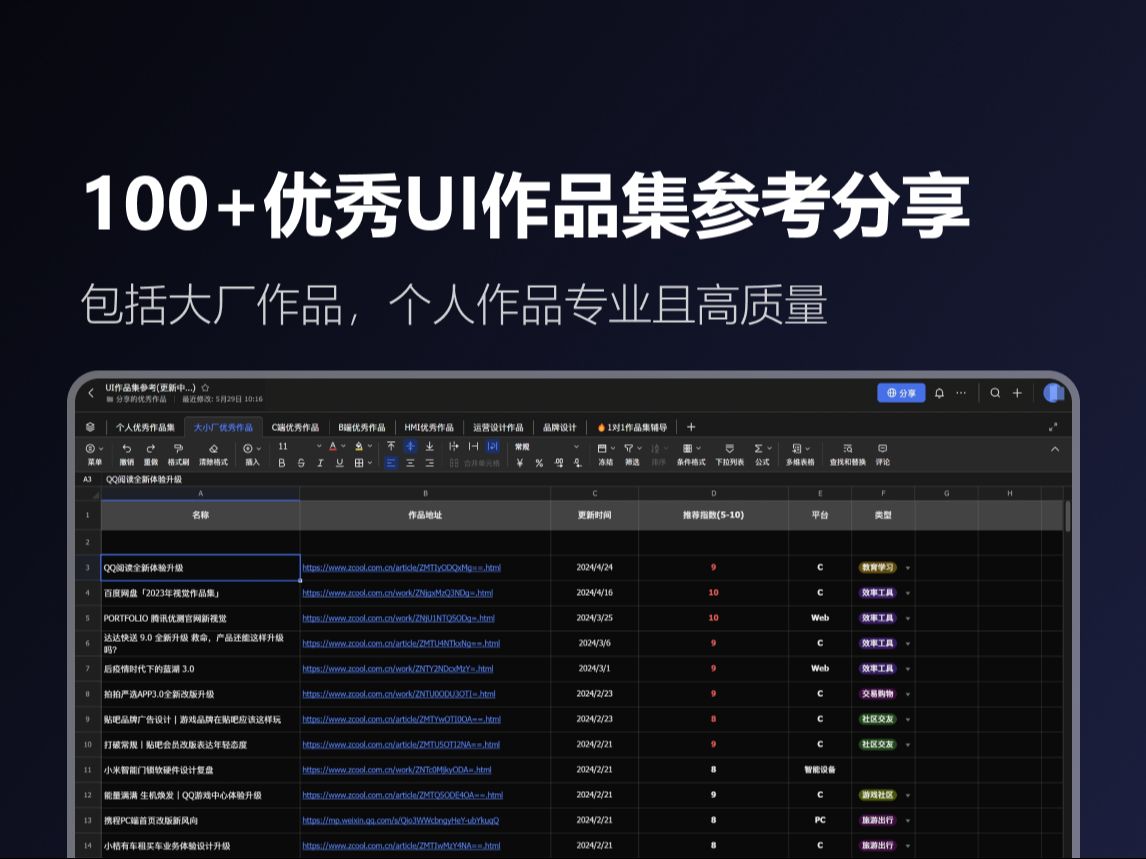Switch to the 1对1作品集辅导 tab
Screen dimensions: 1146x859
click(x=633, y=427)
